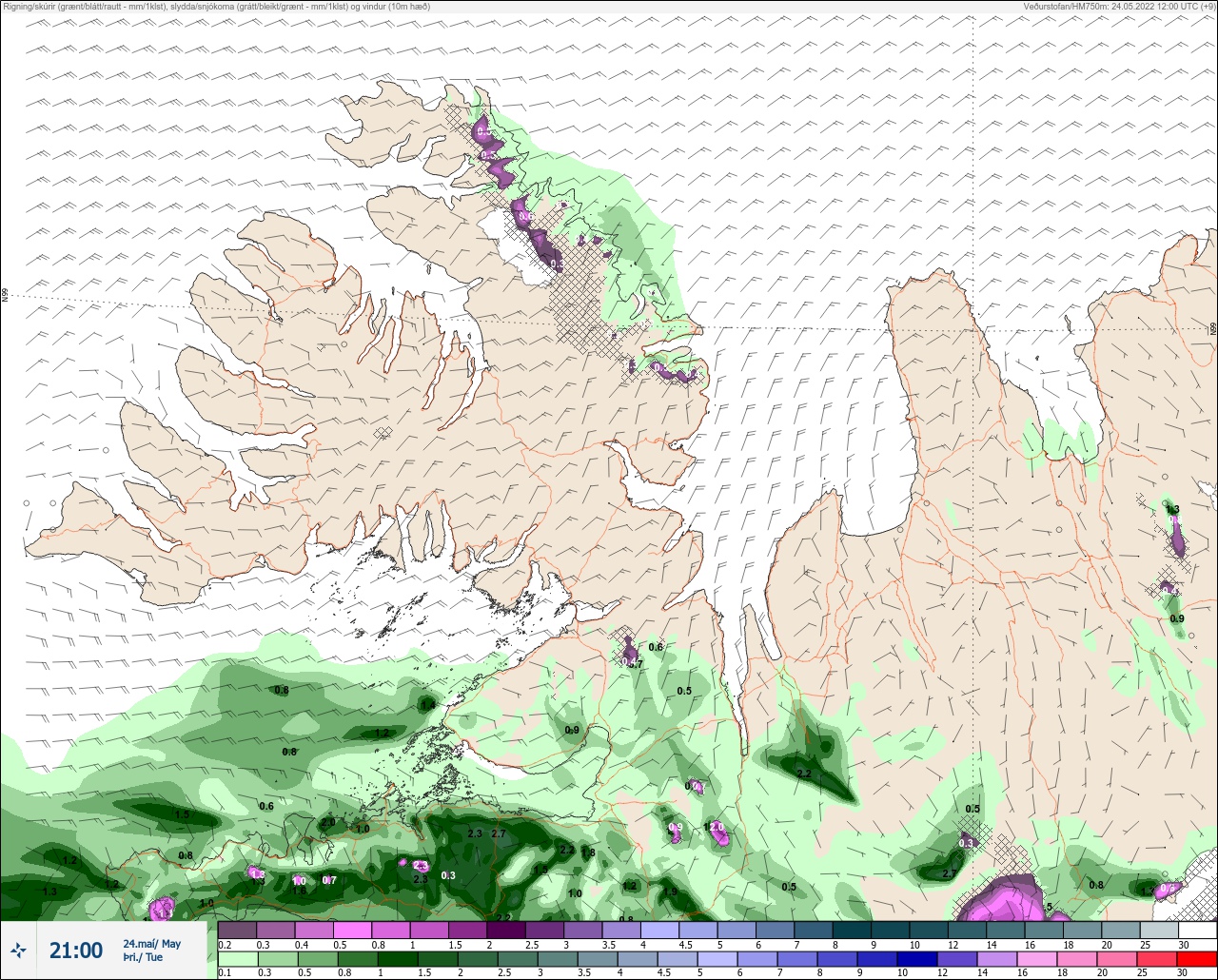This screenshot has width=1218, height=980.
Task: Click the 'þri./ Tue' weekday text
Action: click(143, 957)
